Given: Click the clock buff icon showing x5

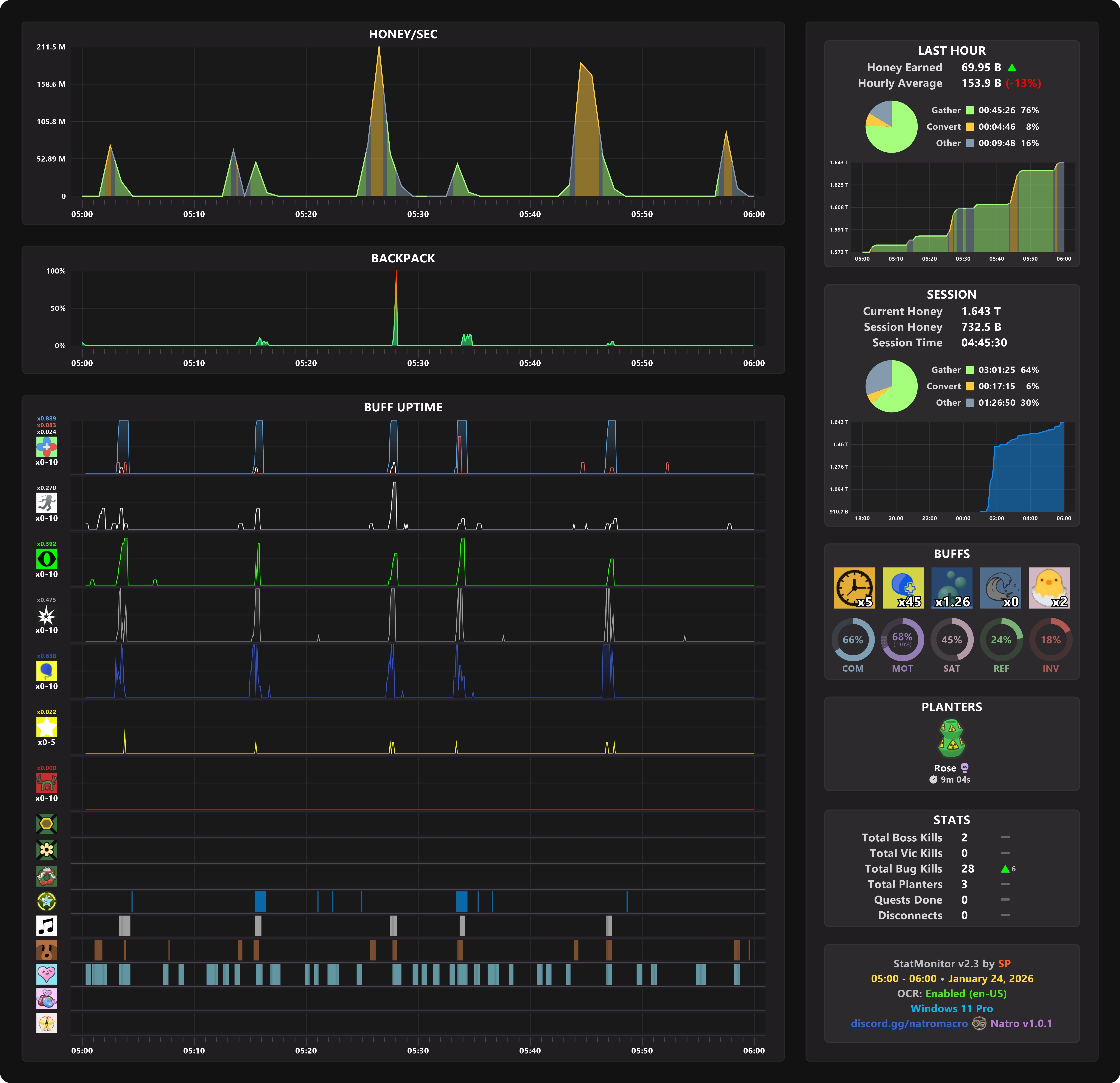Looking at the screenshot, I should click(854, 587).
